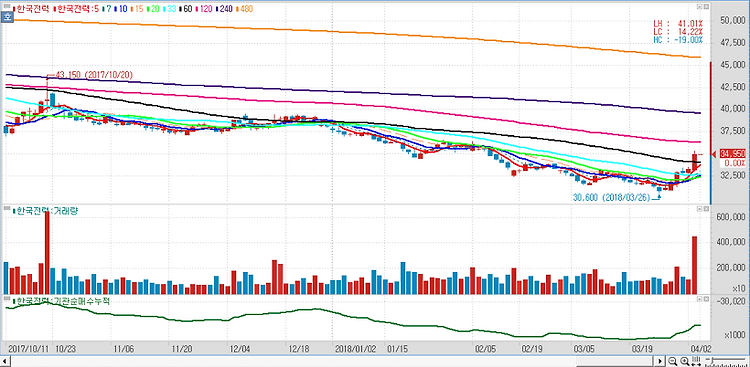Screen dimensions: 750x367
Task: Click the 12/04 date label
Action: click(x=240, y=348)
